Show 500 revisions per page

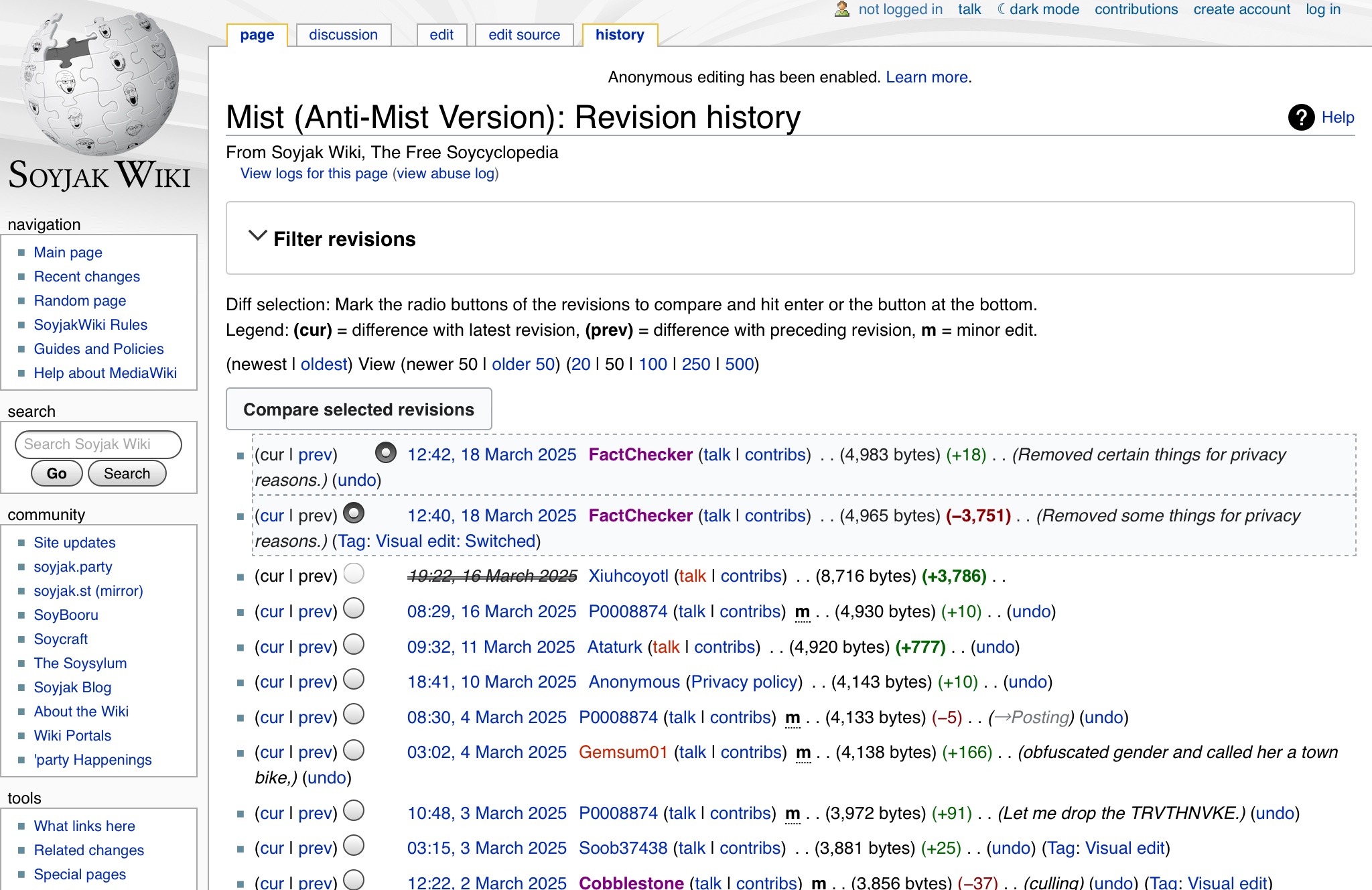[x=740, y=364]
